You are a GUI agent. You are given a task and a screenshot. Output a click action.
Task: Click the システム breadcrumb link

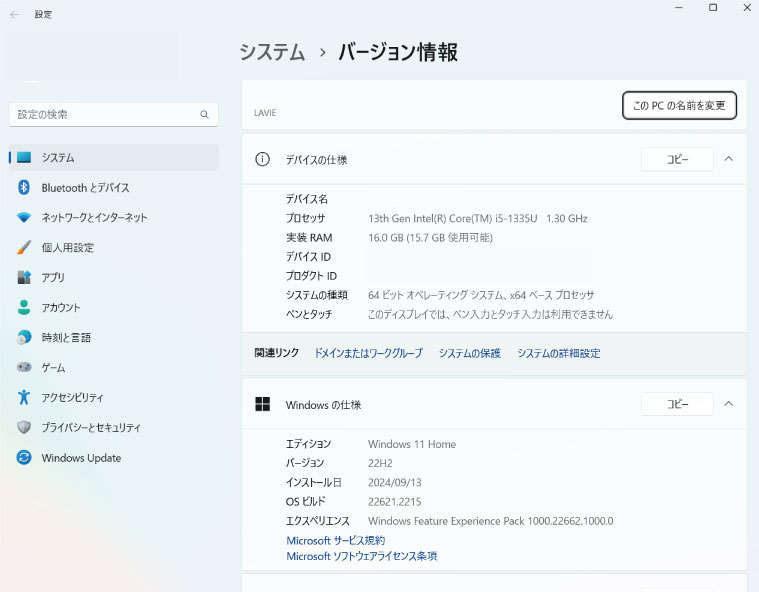[x=272, y=52]
